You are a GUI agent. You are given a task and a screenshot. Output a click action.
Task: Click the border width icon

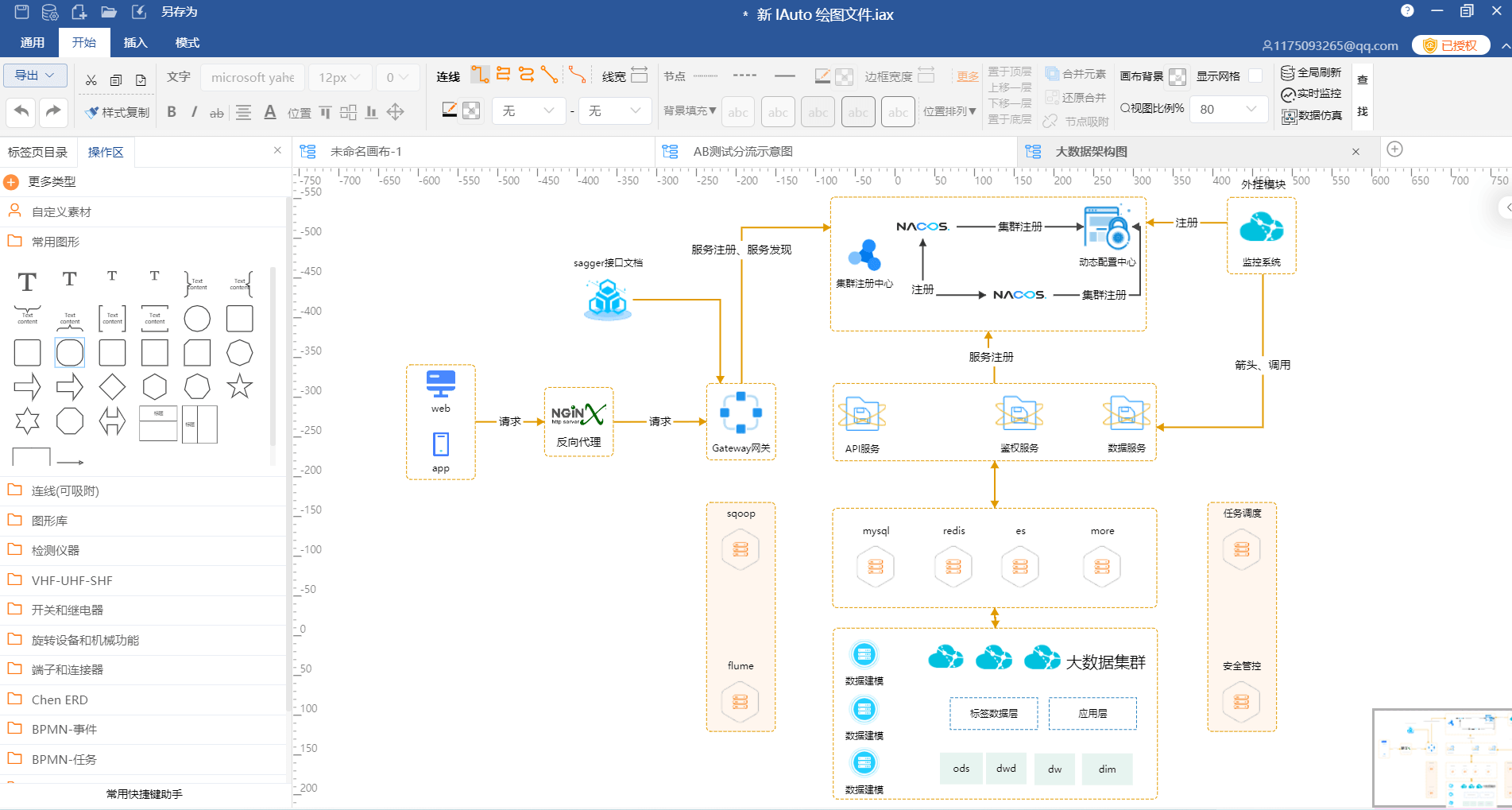coord(926,75)
